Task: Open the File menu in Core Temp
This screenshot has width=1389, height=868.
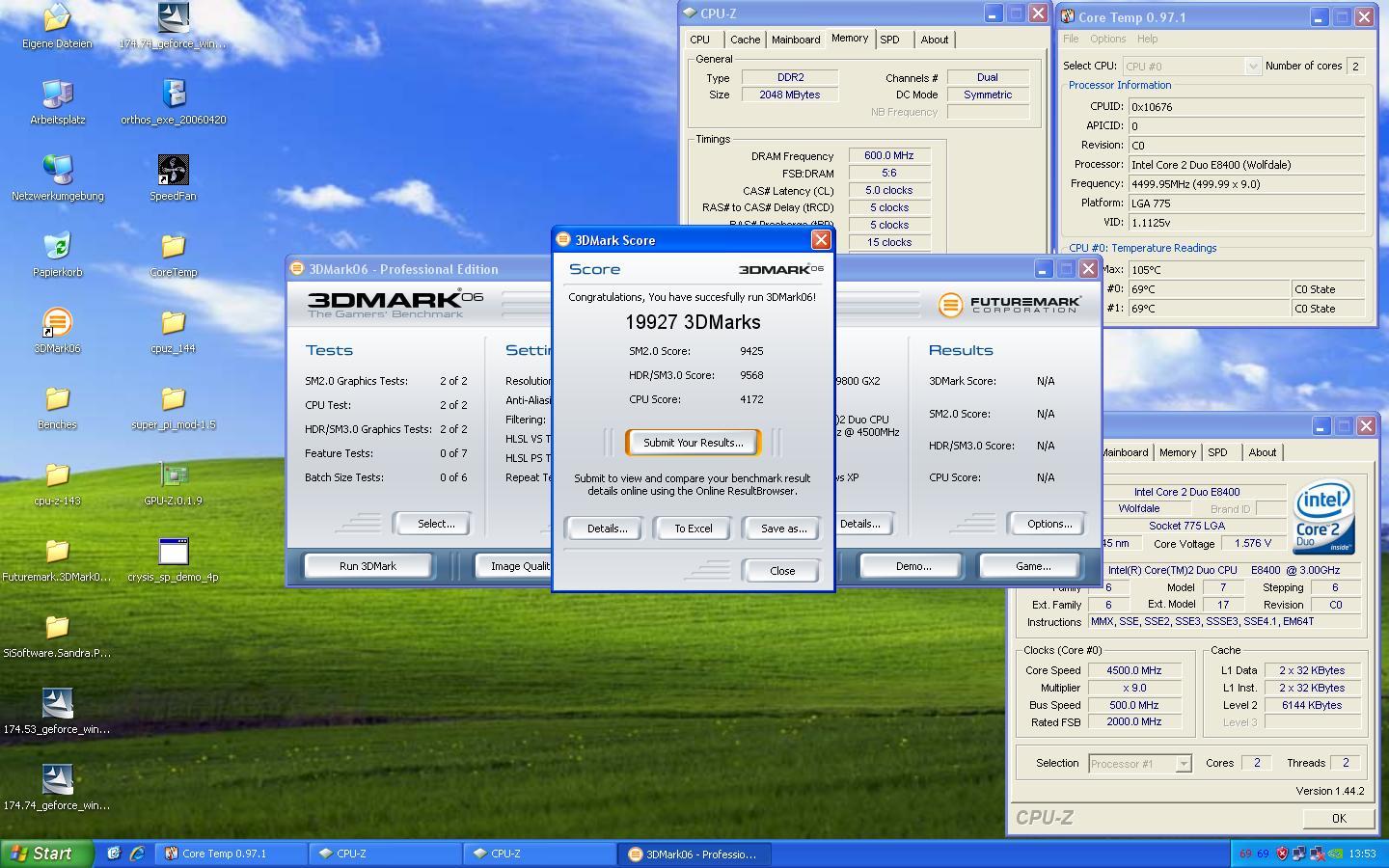Action: click(1071, 39)
